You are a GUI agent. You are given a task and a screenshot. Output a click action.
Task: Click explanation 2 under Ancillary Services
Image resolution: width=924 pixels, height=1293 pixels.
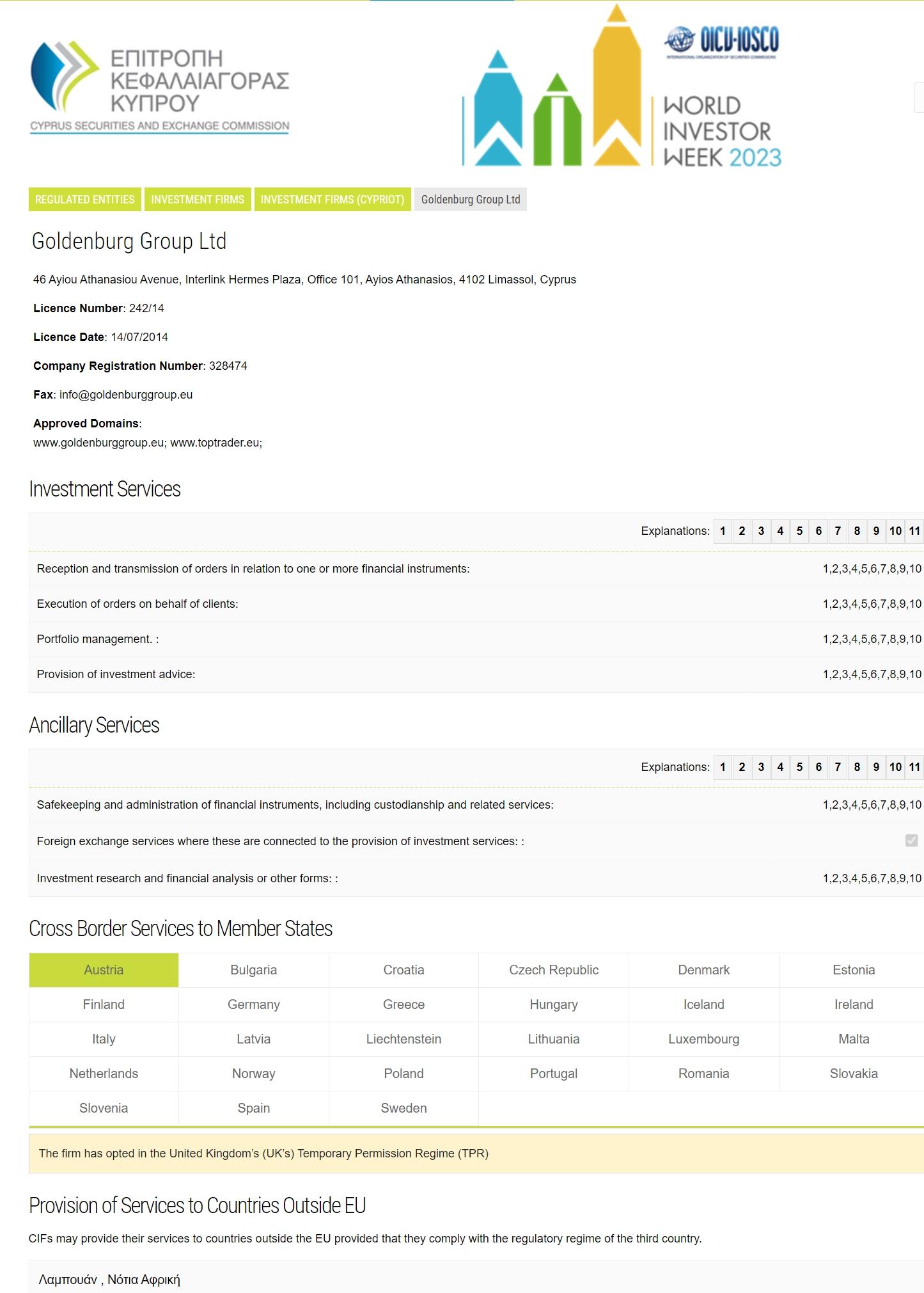tap(742, 767)
